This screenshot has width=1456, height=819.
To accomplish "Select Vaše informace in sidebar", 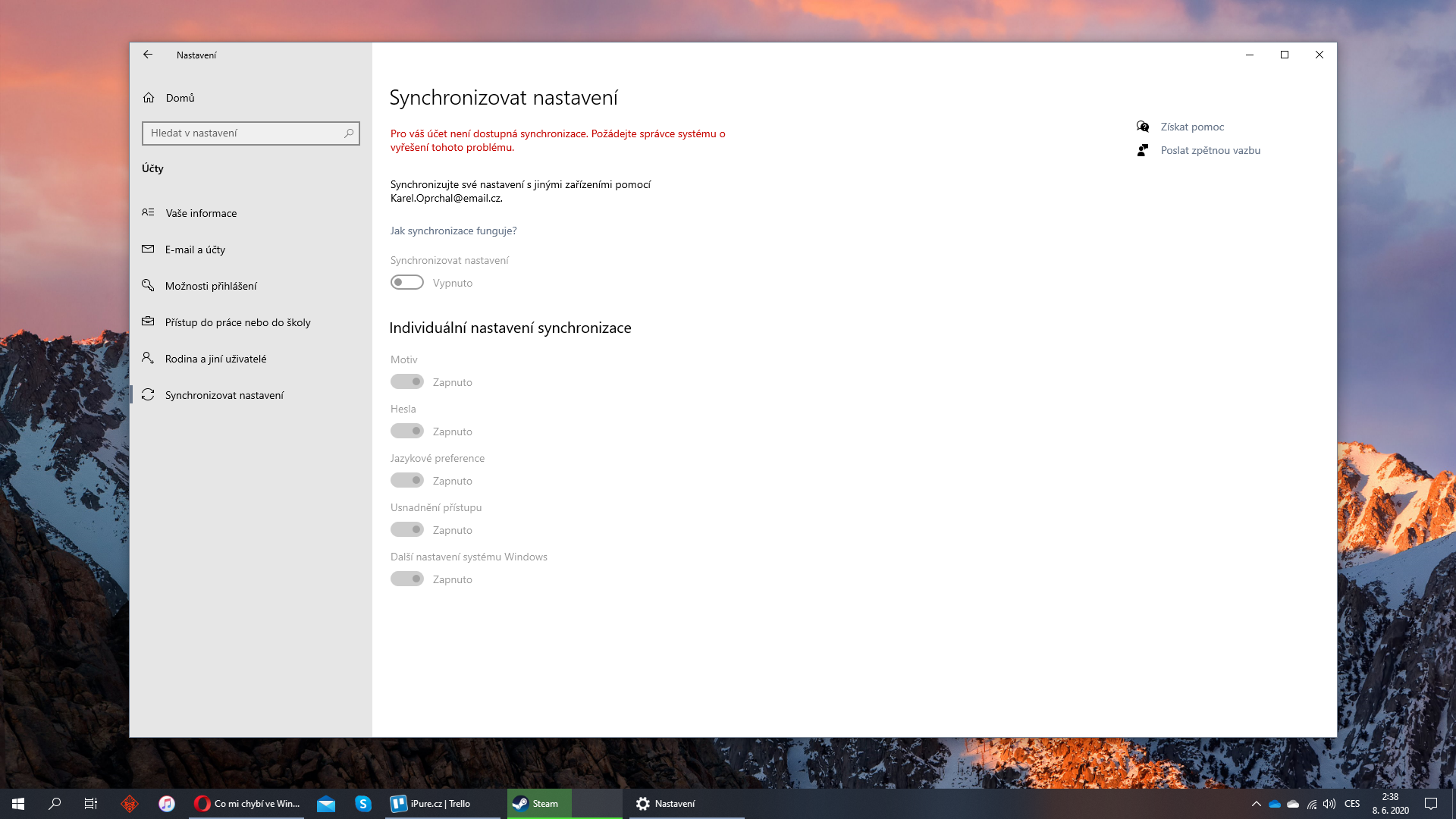I will [201, 213].
